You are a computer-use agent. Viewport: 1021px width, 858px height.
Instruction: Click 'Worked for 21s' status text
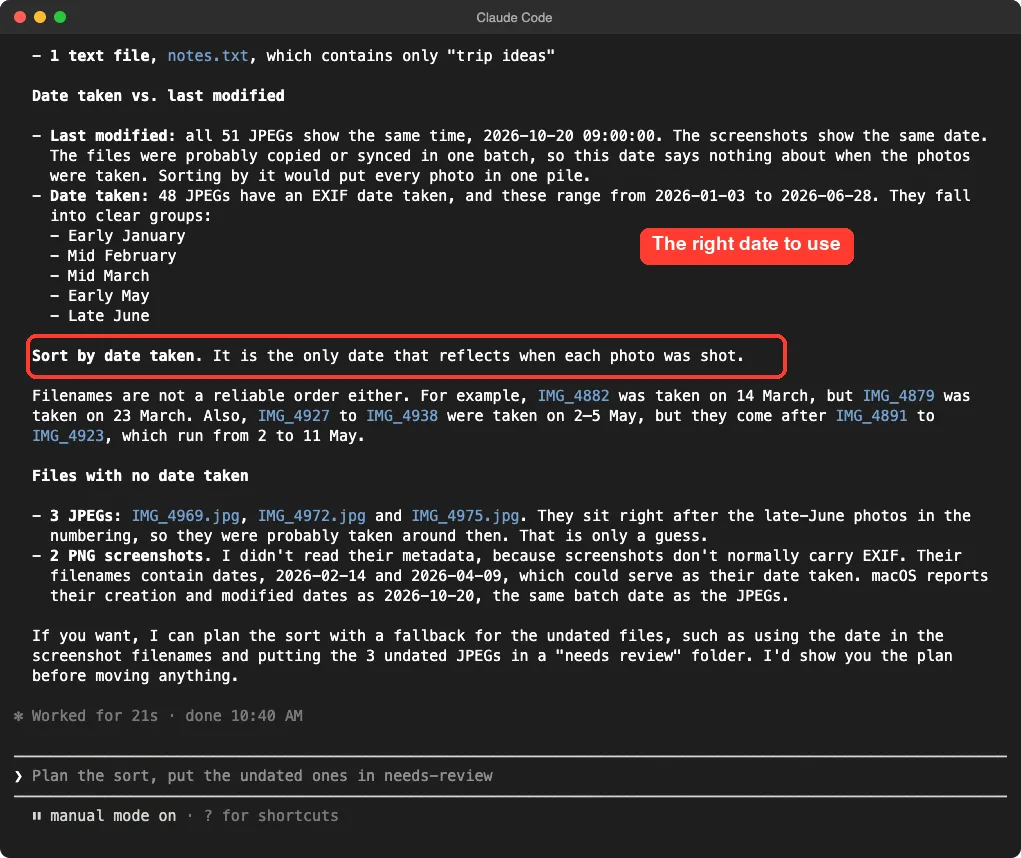pyautogui.click(x=95, y=716)
